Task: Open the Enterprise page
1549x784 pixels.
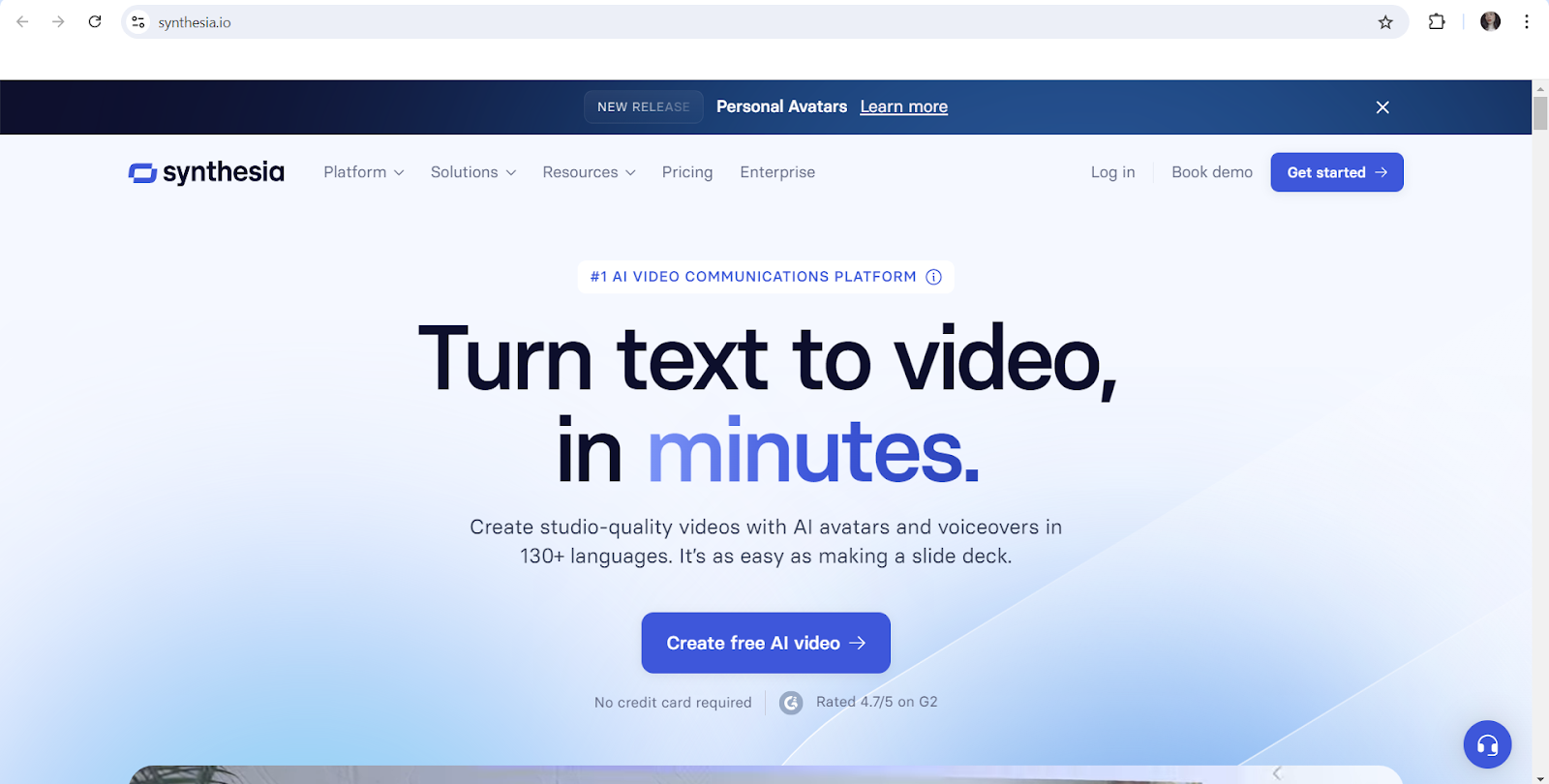Action: pos(777,172)
